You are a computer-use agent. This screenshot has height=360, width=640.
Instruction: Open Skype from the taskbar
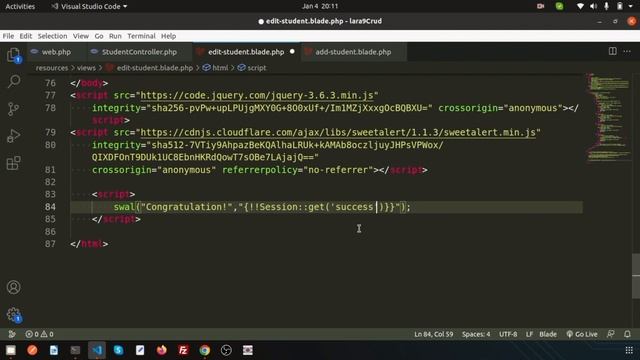[x=118, y=350]
